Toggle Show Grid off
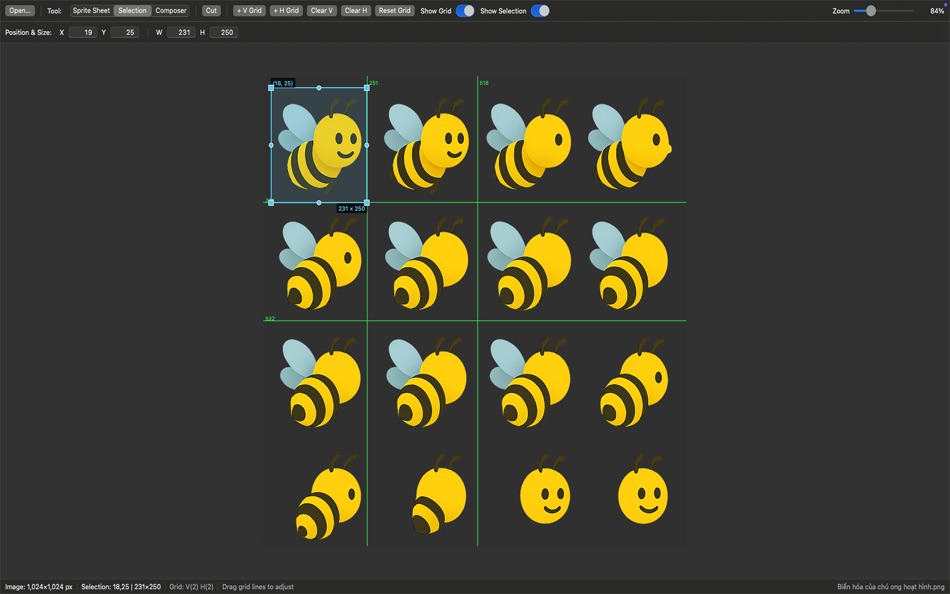 pos(463,10)
